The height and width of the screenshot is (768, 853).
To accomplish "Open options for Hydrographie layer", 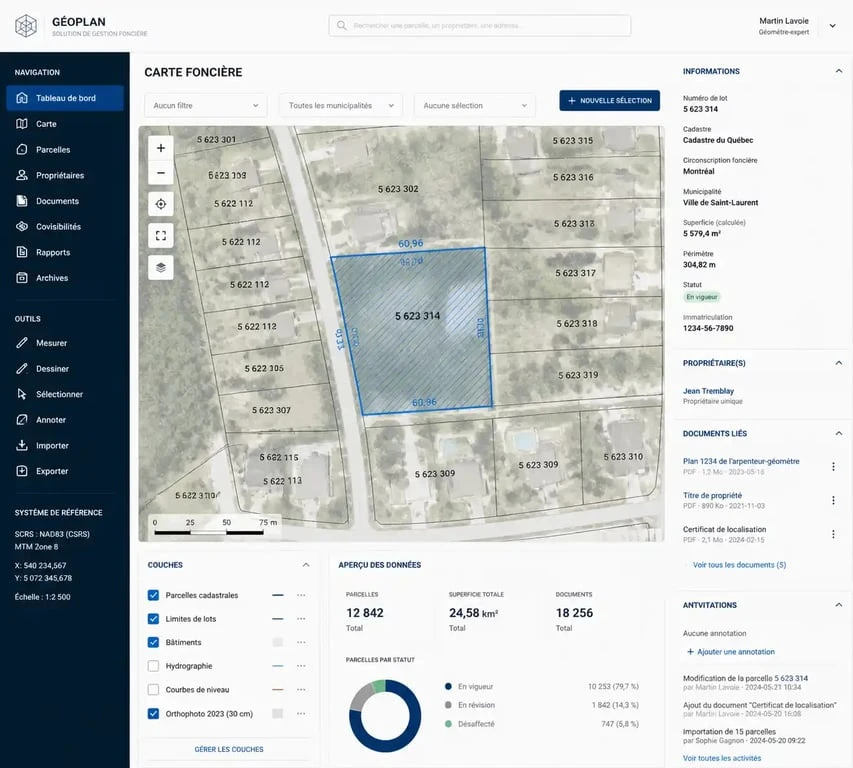I will point(301,666).
